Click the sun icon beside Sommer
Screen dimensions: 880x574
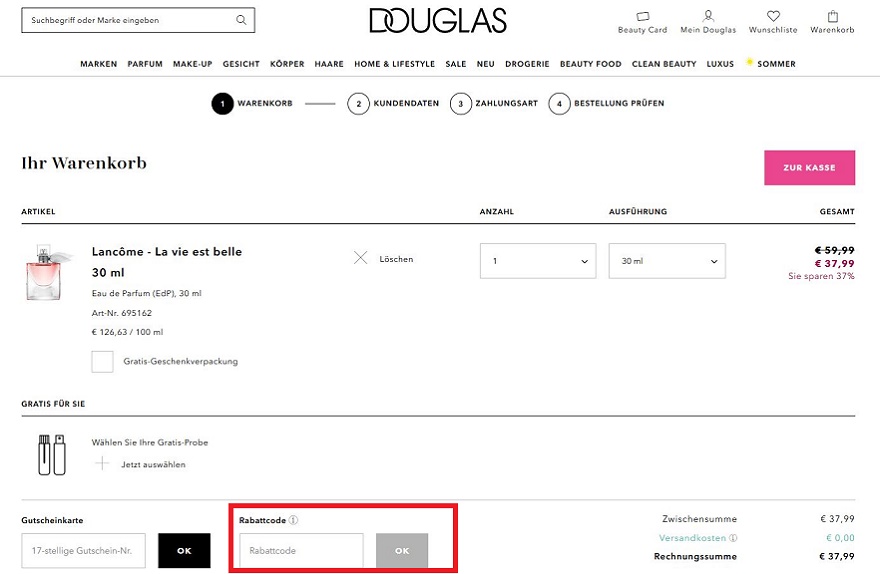(749, 62)
